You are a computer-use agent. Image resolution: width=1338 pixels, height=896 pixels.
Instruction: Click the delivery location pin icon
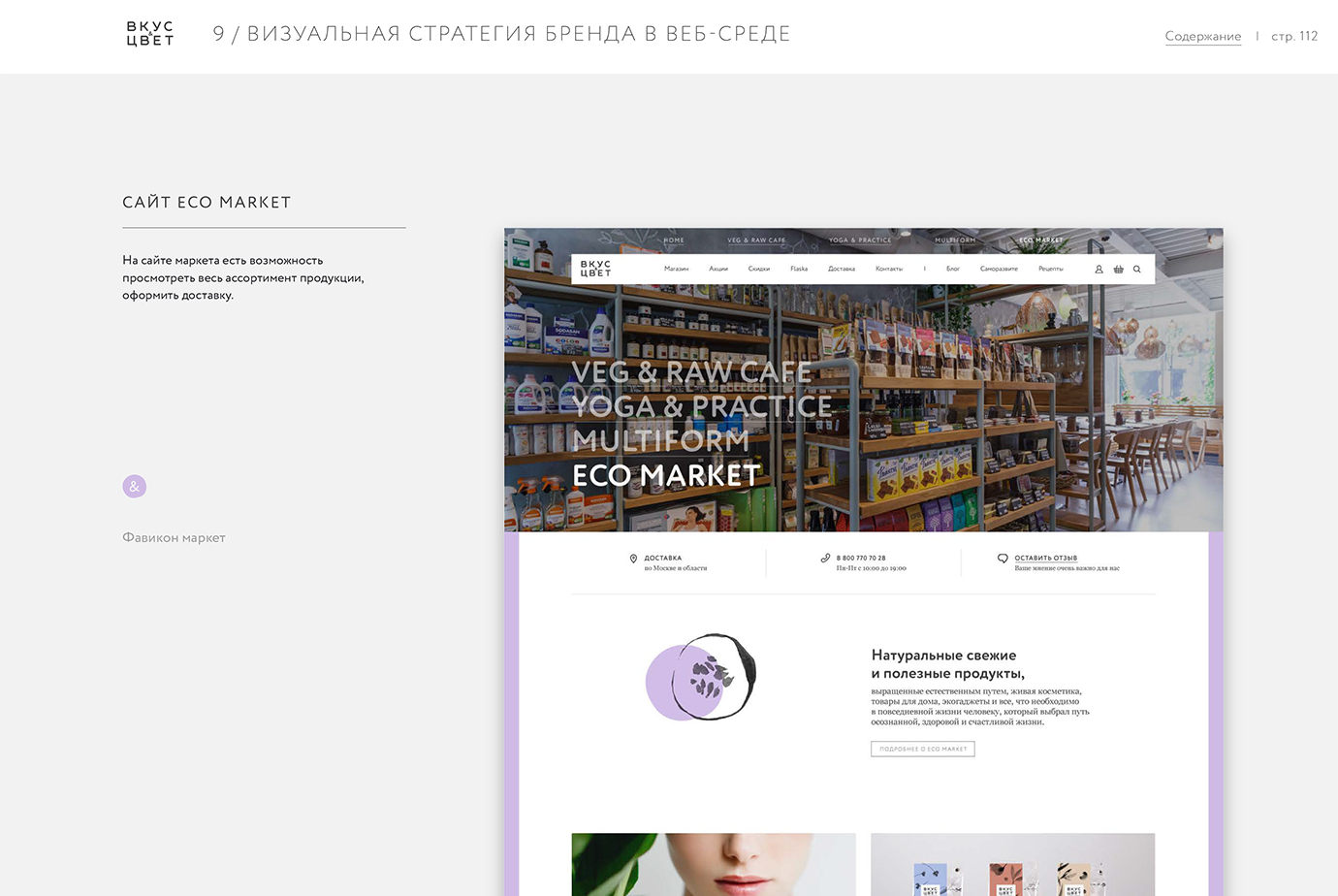click(x=633, y=559)
